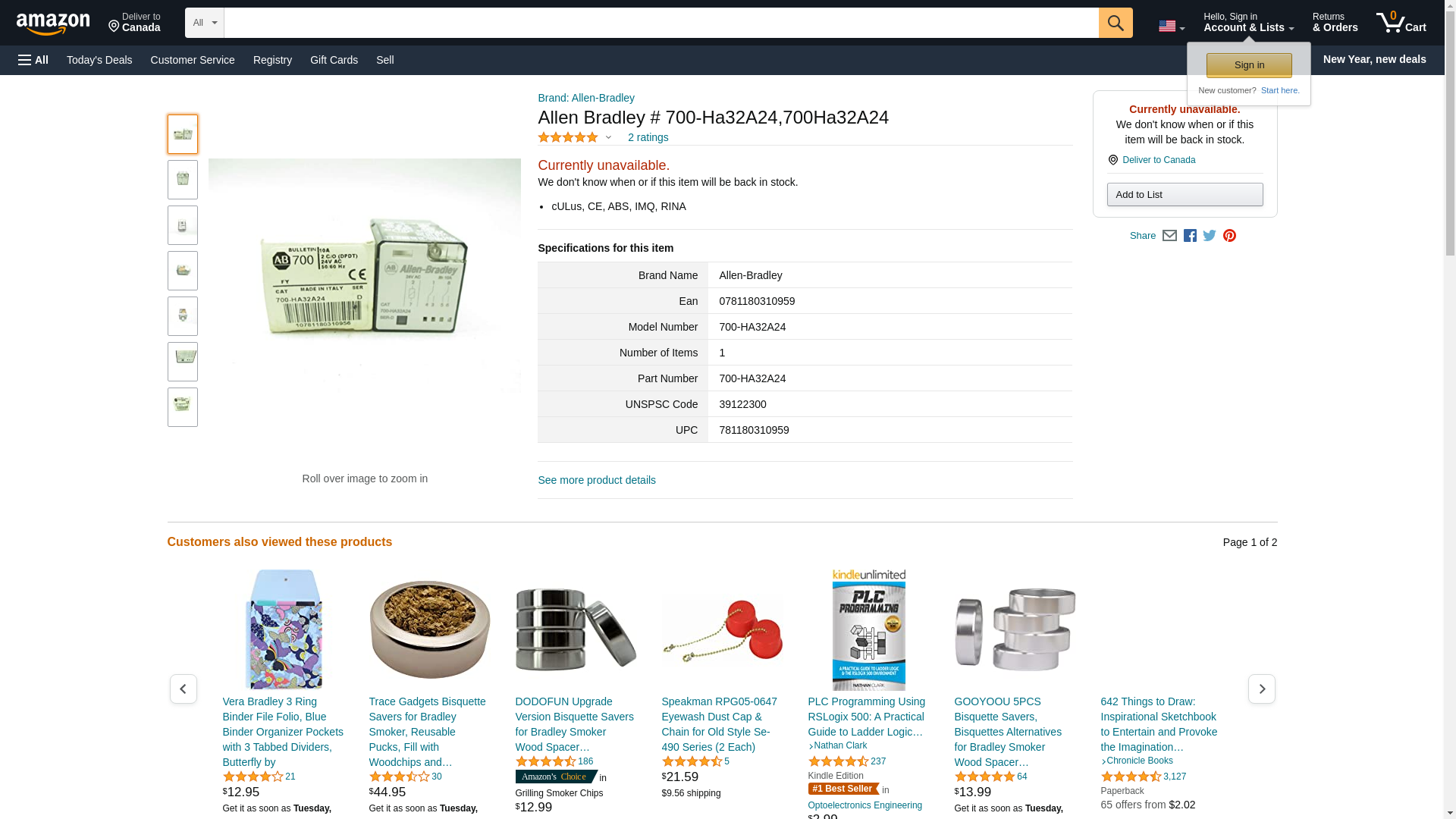Open the shopping cart icon

coord(1401,23)
